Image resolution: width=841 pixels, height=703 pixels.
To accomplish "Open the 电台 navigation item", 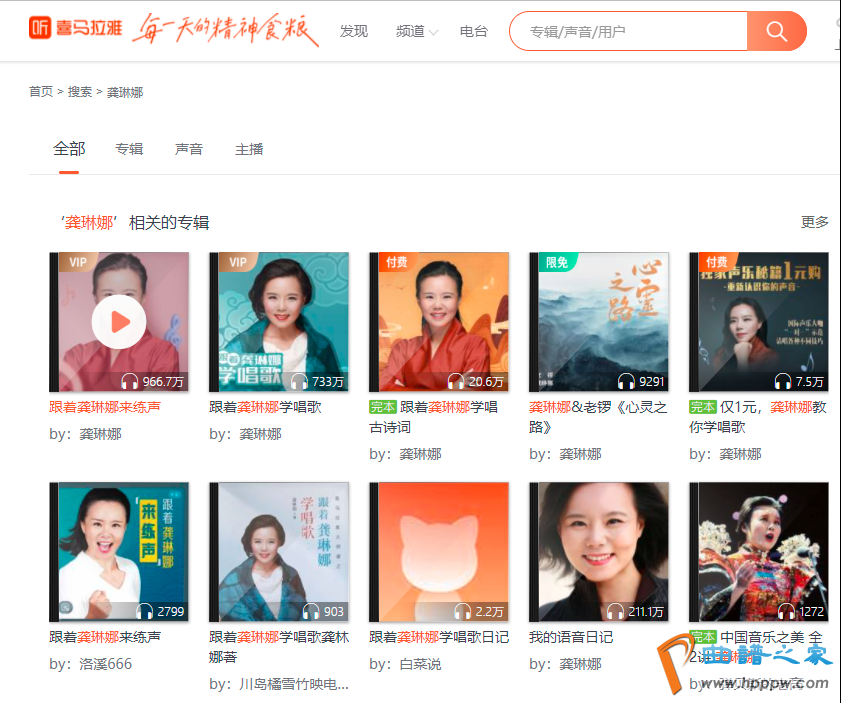I will (474, 32).
